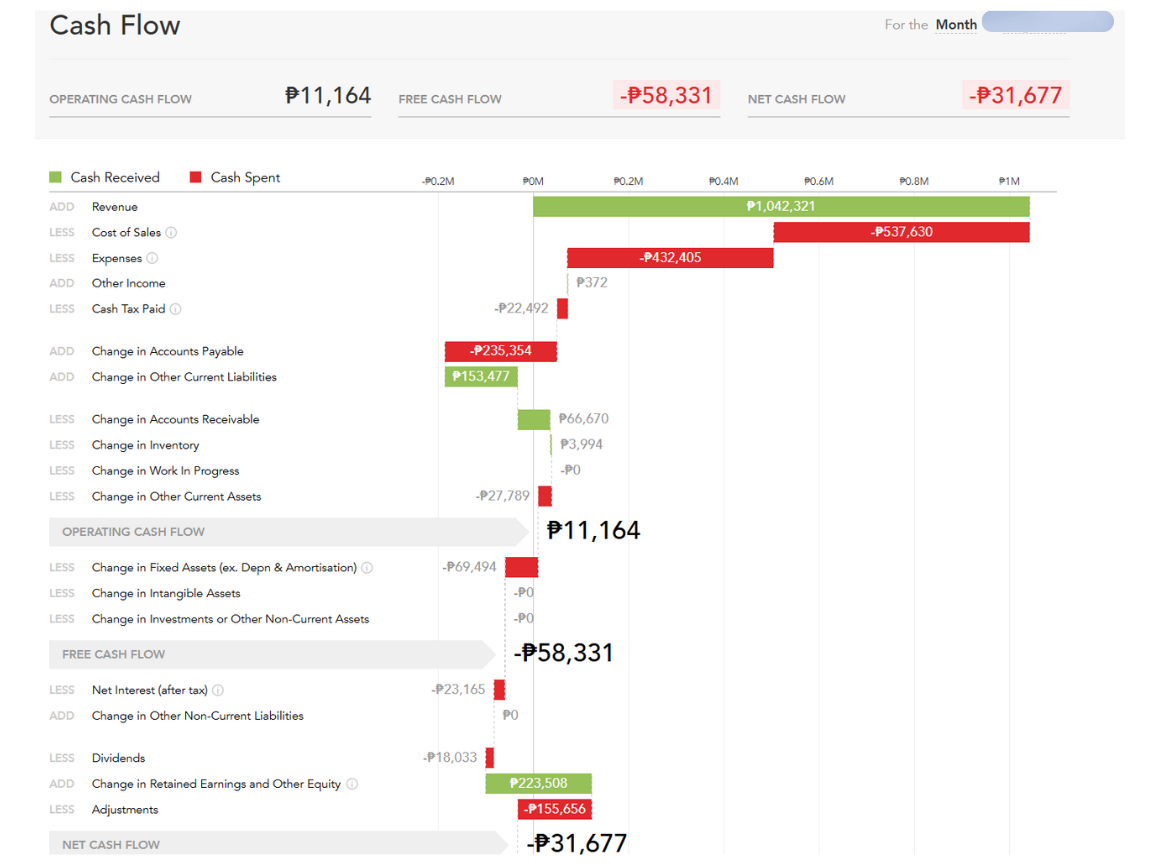Image resolution: width=1160 pixels, height=865 pixels.
Task: Click Change in Investments or Other Non-Current Assets
Action: pyautogui.click(x=231, y=619)
